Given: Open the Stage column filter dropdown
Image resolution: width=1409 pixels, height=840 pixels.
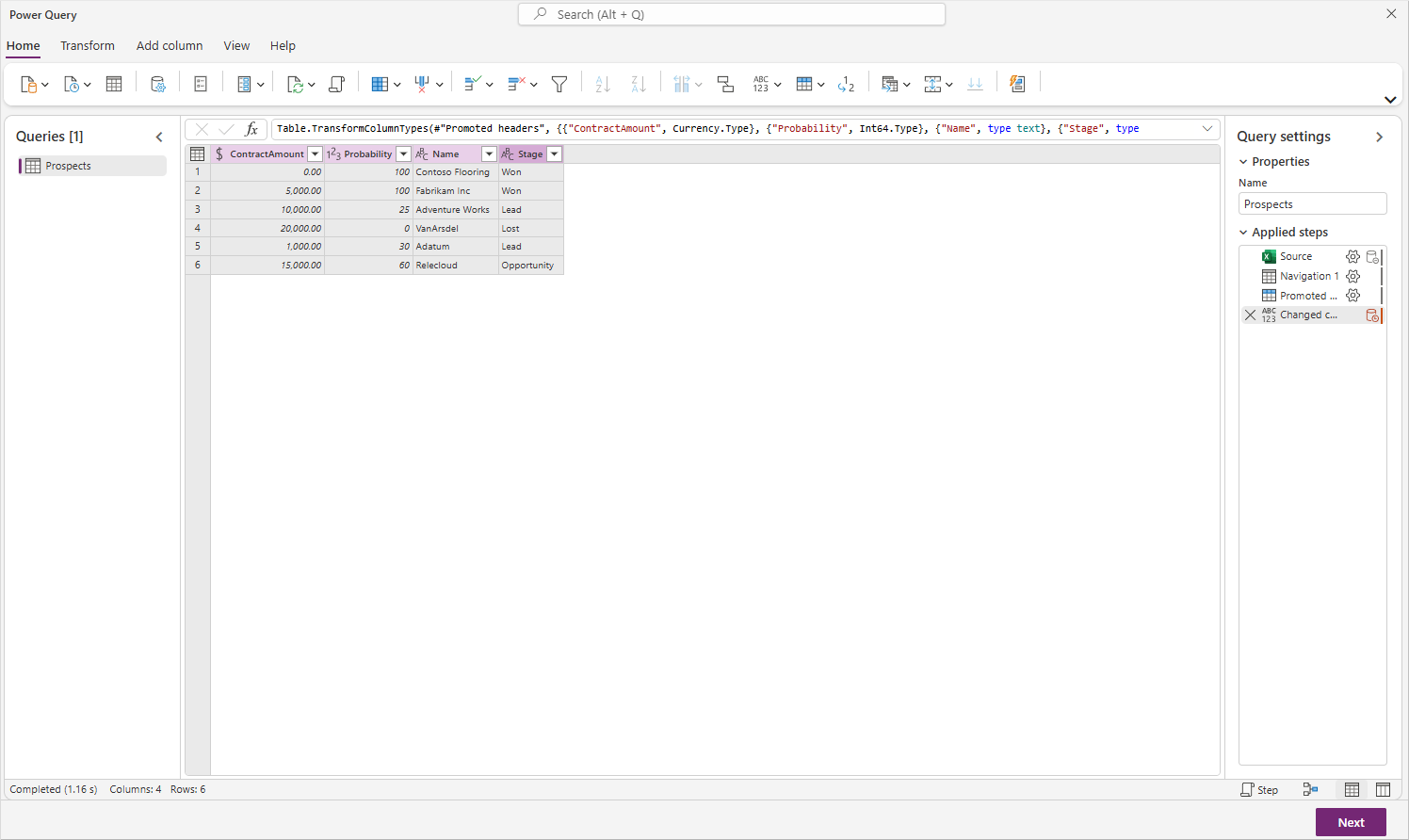Looking at the screenshot, I should point(554,153).
